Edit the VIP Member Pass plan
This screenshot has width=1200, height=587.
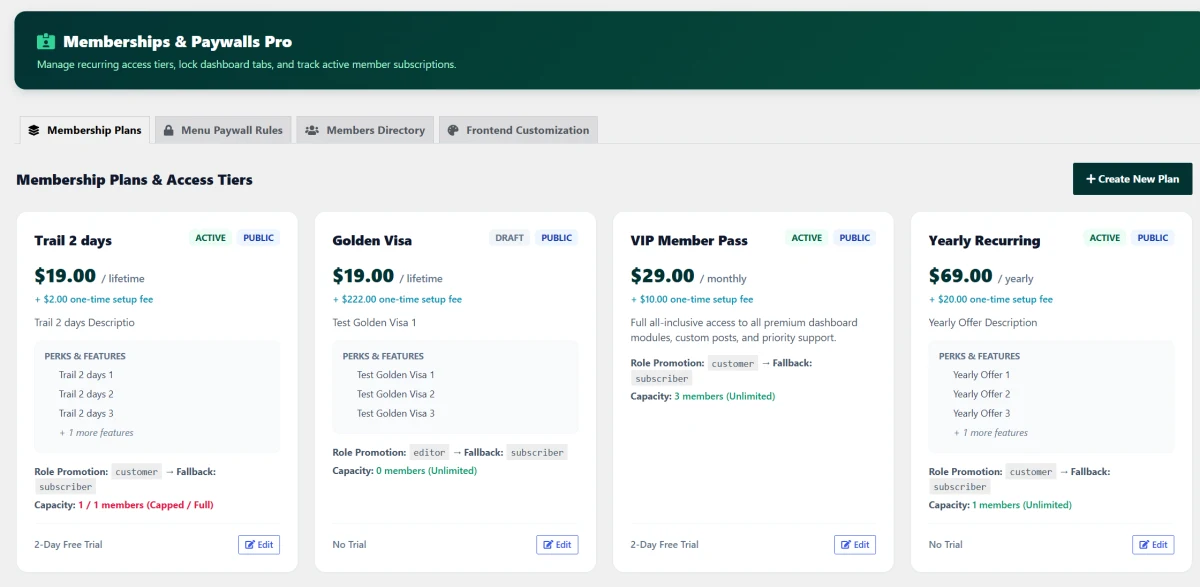click(855, 545)
